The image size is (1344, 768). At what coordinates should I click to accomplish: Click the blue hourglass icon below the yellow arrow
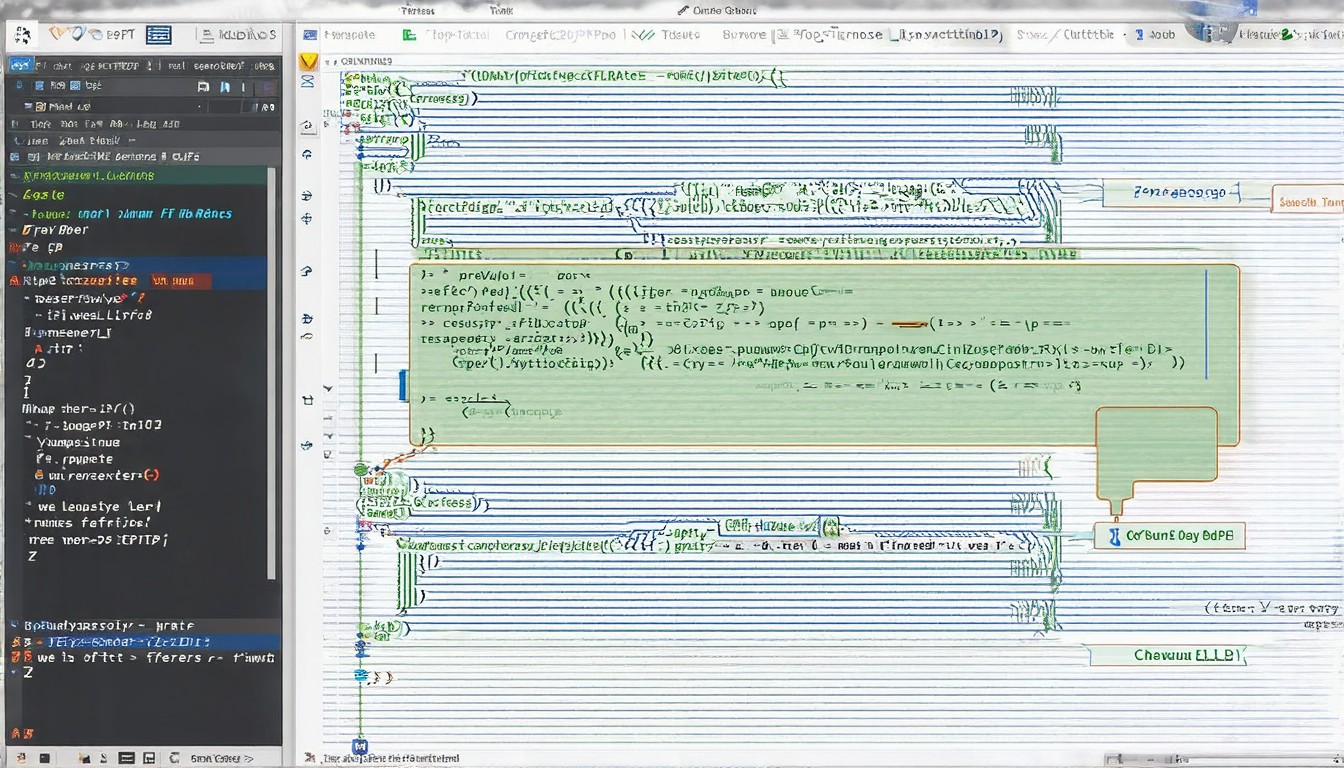pyautogui.click(x=308, y=80)
